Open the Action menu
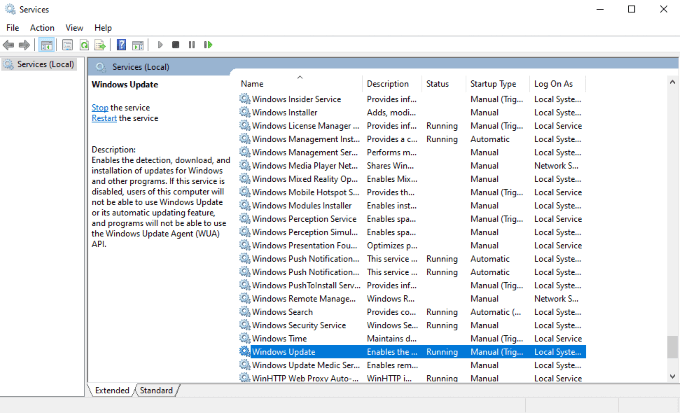 [42, 28]
